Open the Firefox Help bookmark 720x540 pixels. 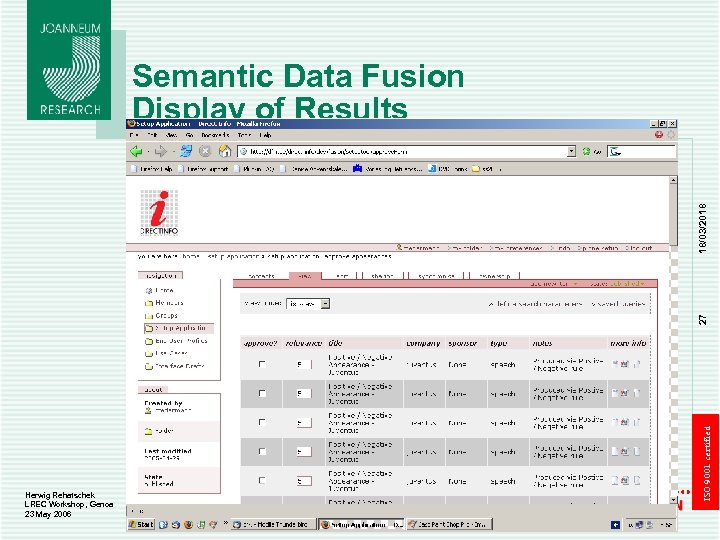(x=152, y=169)
